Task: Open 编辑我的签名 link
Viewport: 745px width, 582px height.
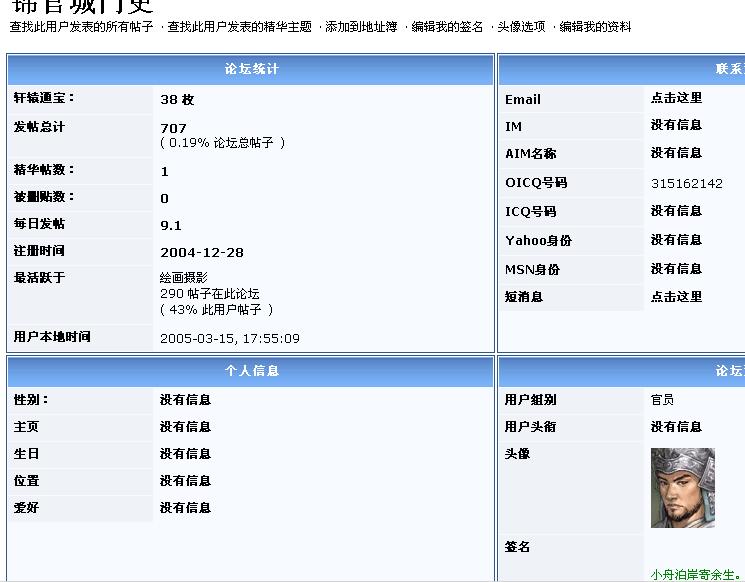Action: (x=447, y=27)
